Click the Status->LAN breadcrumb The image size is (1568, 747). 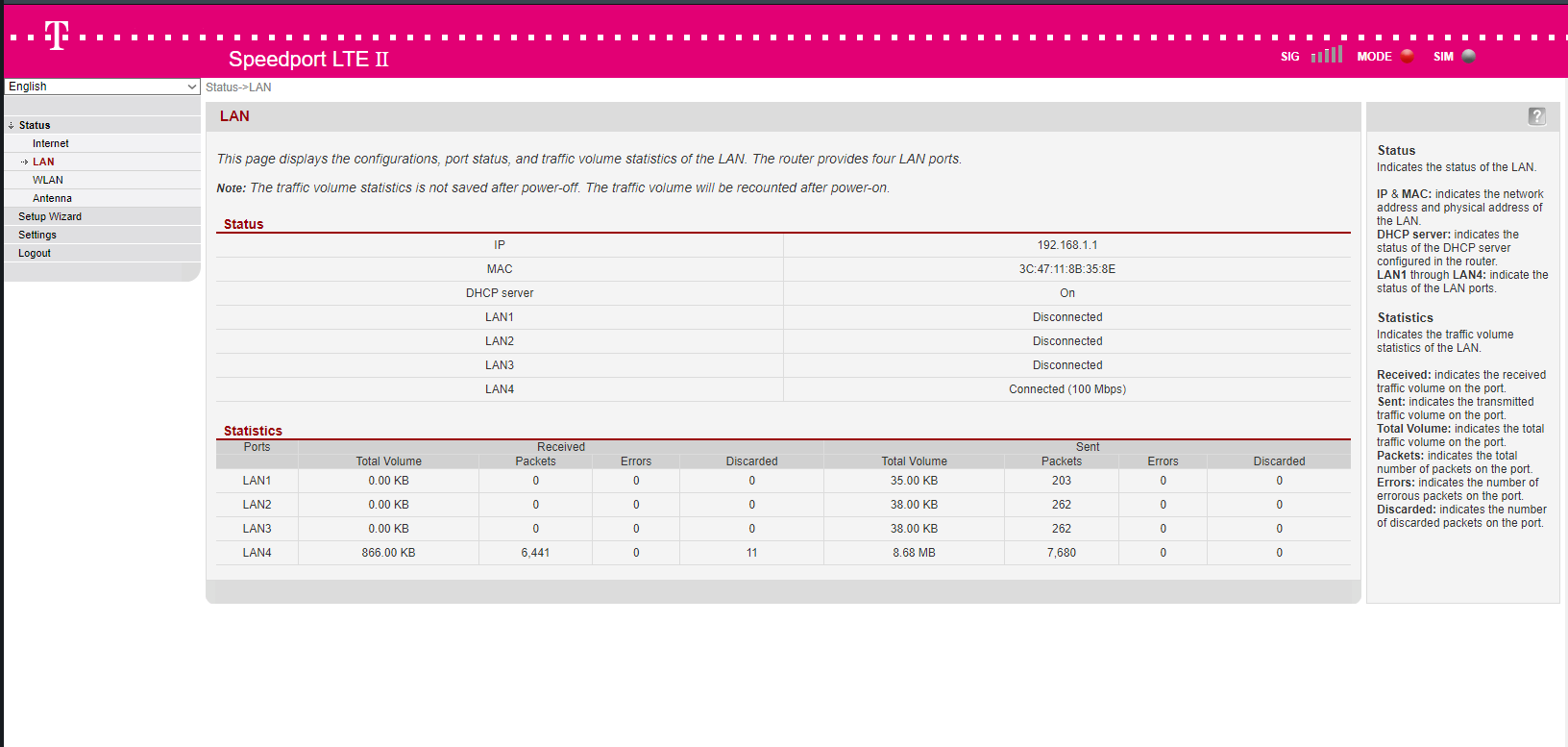[x=238, y=87]
